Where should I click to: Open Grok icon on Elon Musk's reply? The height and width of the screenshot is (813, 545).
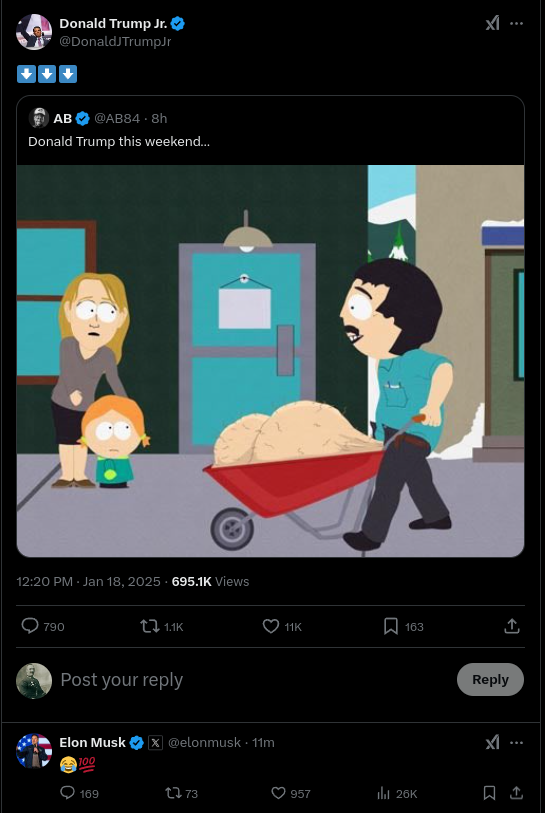pyautogui.click(x=493, y=742)
